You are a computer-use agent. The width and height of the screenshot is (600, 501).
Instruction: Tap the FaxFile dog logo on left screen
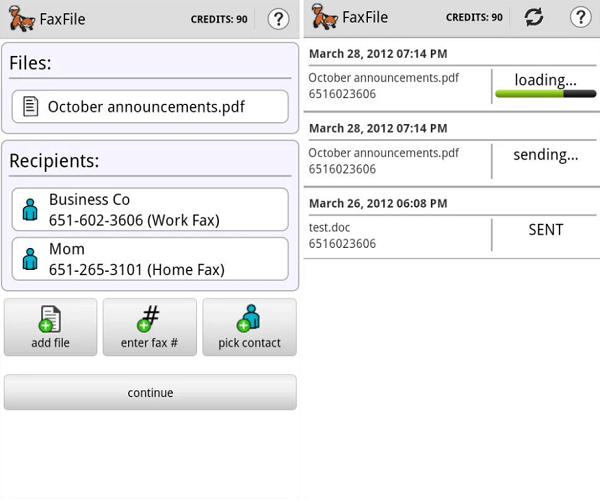20,17
